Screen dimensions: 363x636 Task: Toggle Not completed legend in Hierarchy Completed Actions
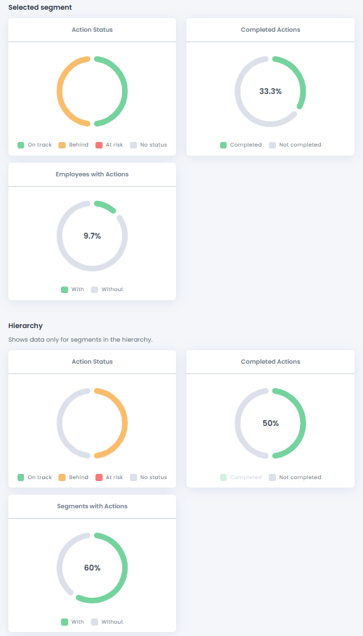(x=295, y=477)
